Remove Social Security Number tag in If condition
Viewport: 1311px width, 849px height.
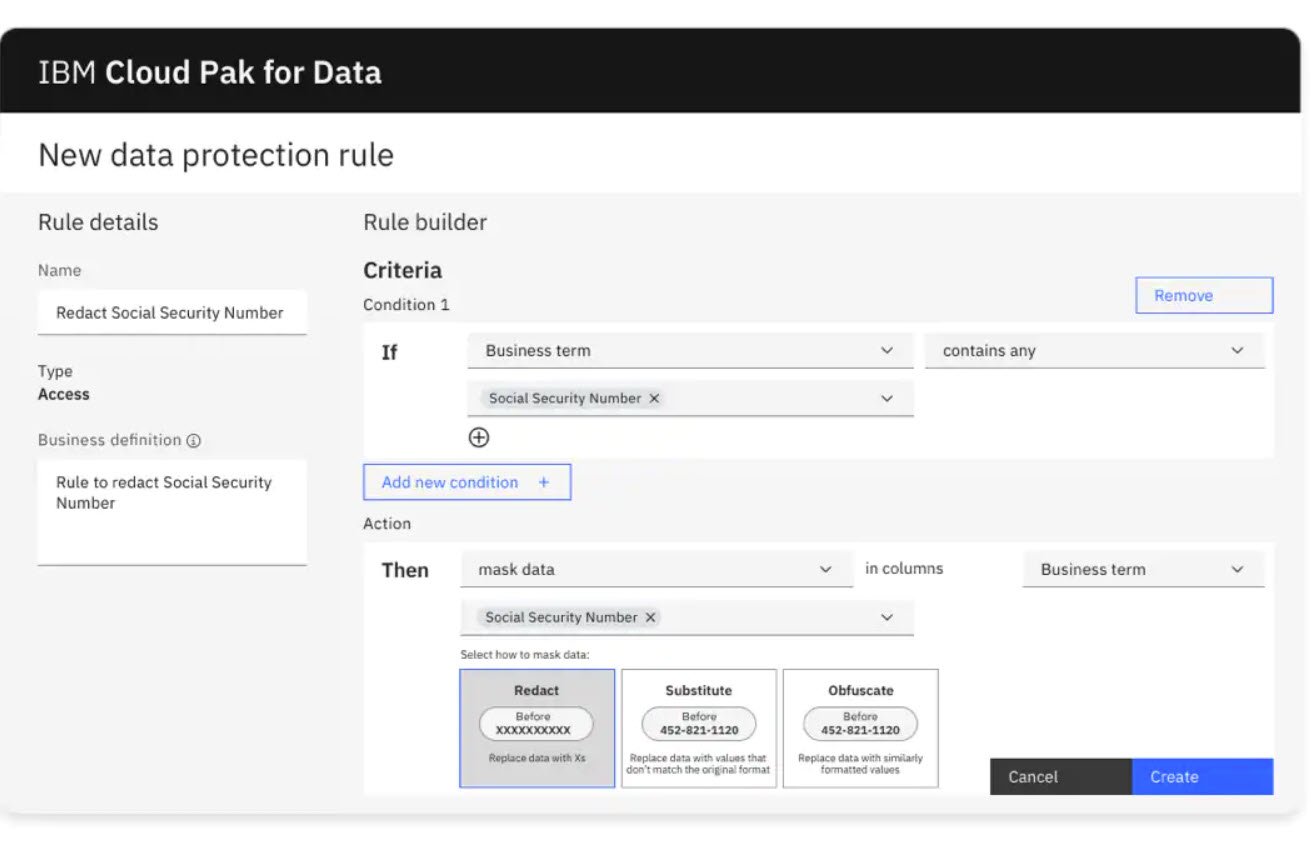pyautogui.click(x=654, y=398)
